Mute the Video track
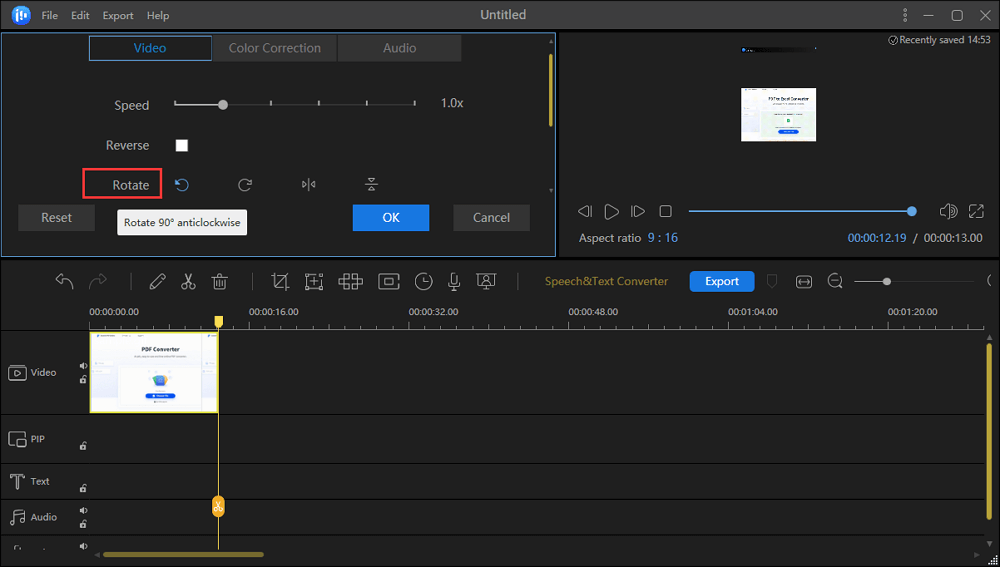 pyautogui.click(x=84, y=366)
